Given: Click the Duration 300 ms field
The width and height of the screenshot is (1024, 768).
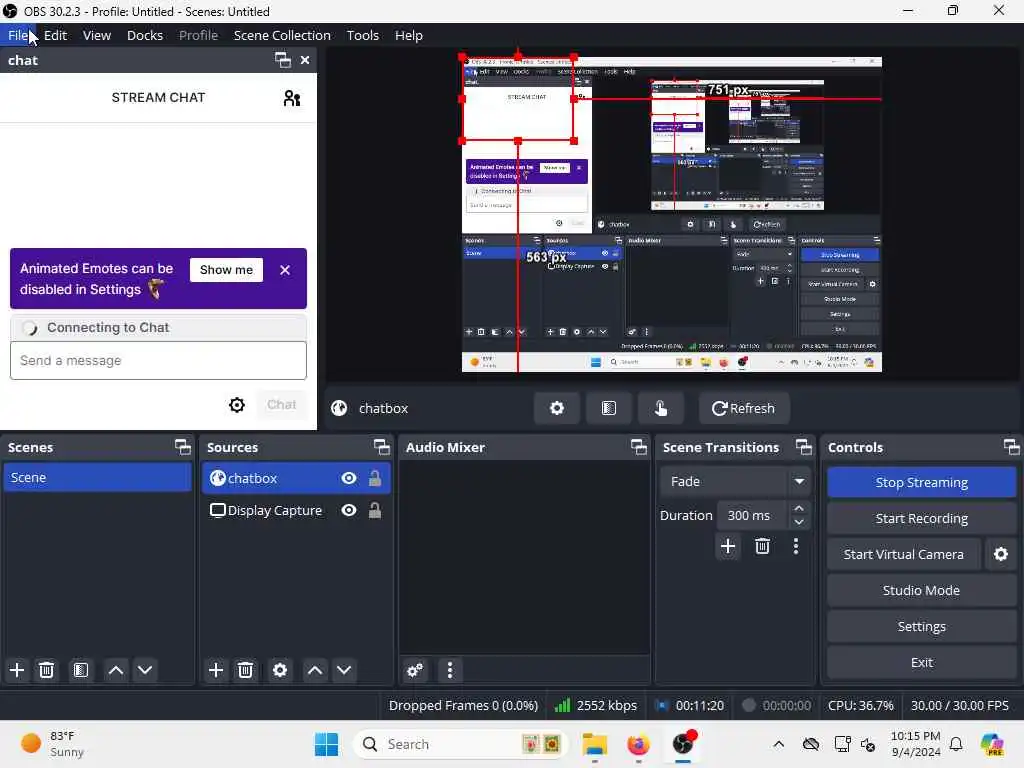Looking at the screenshot, I should (x=752, y=515).
